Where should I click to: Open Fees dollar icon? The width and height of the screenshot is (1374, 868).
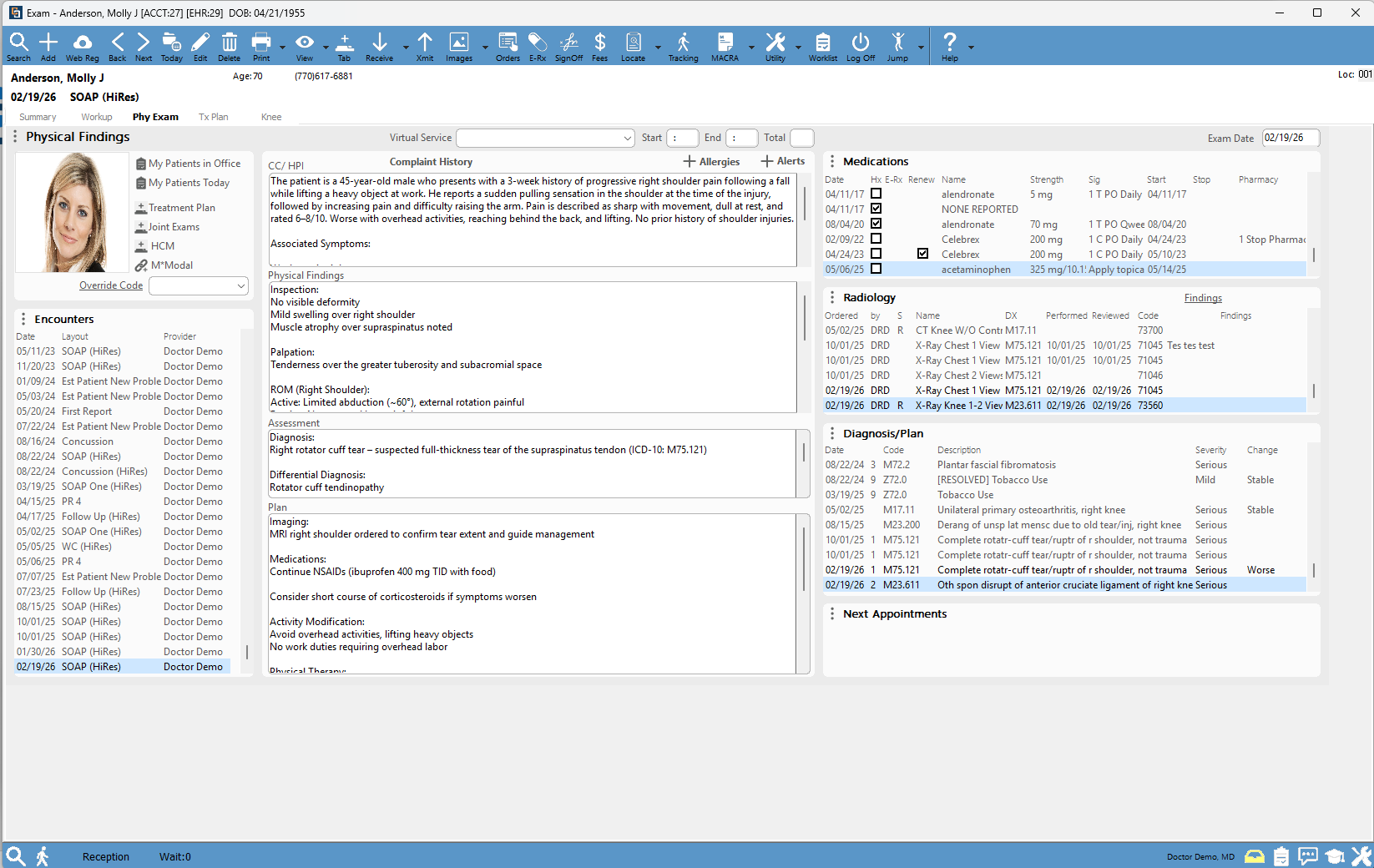click(x=600, y=47)
